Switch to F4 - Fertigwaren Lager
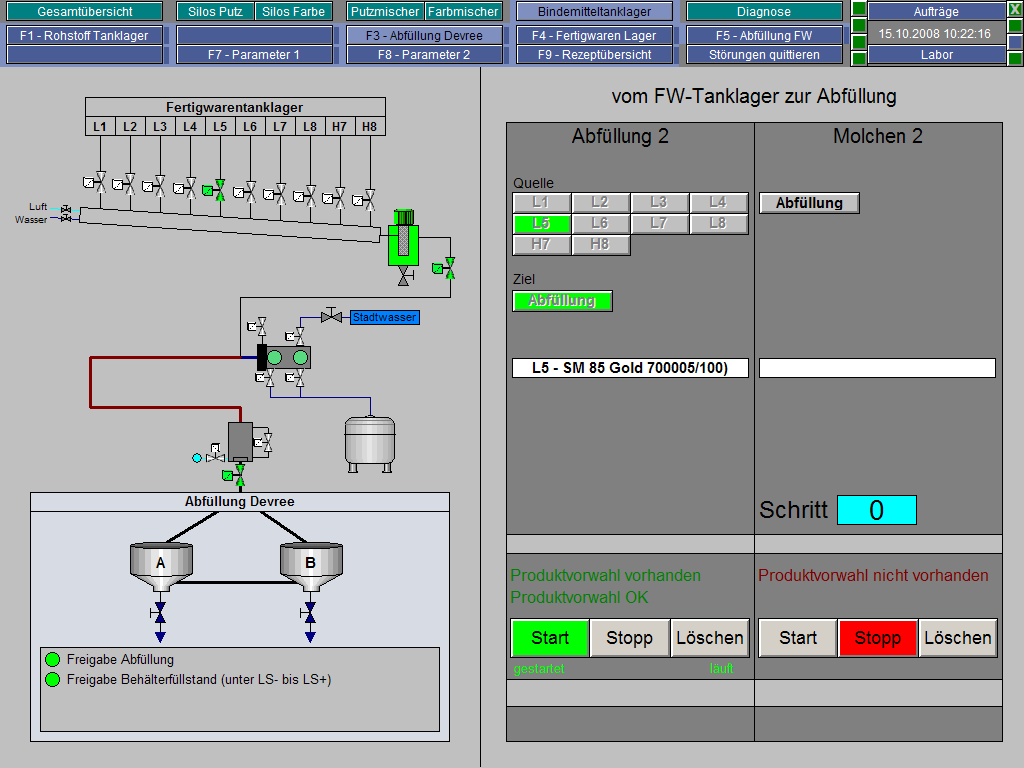The height and width of the screenshot is (768, 1024). [594, 35]
